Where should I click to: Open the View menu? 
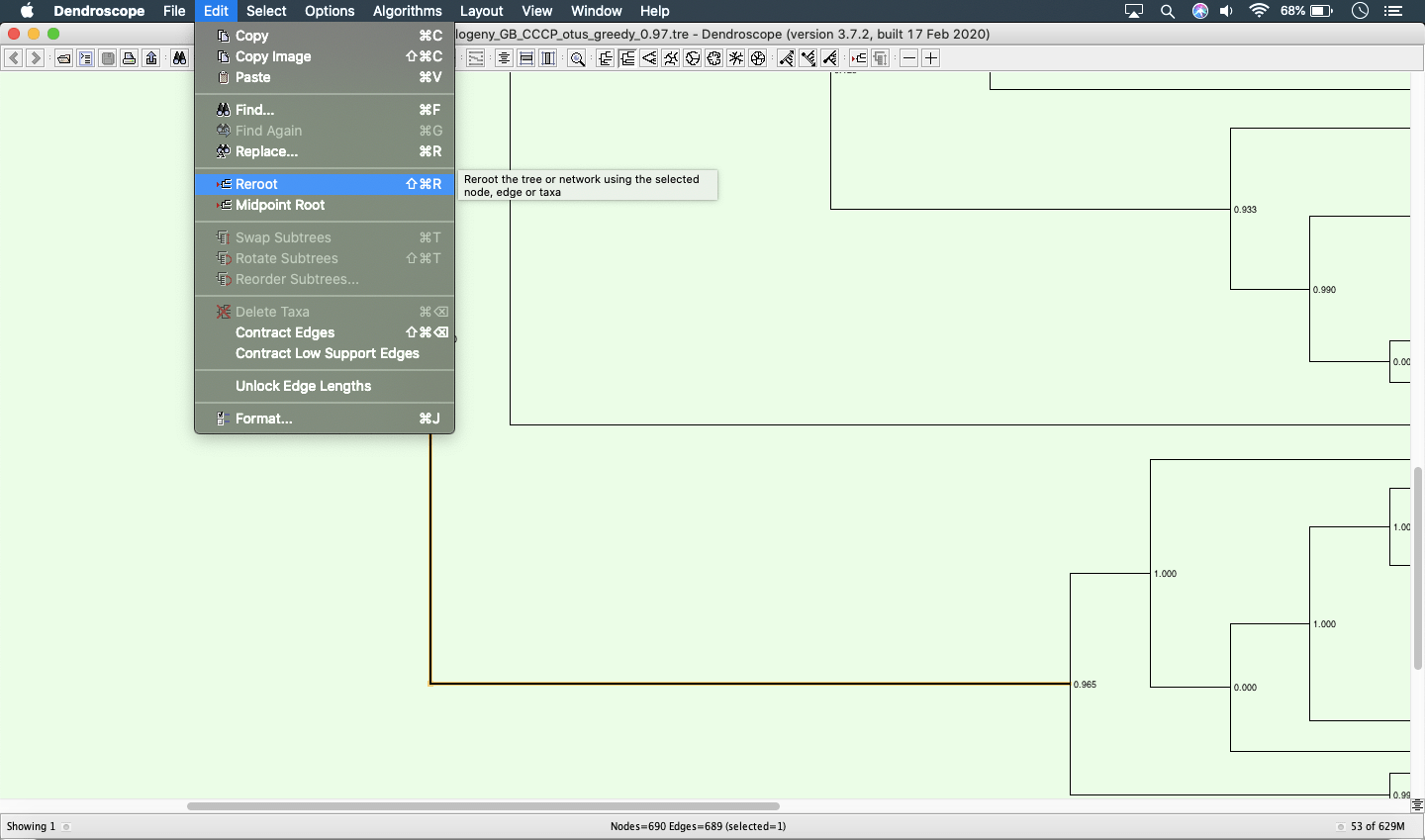[x=537, y=11]
